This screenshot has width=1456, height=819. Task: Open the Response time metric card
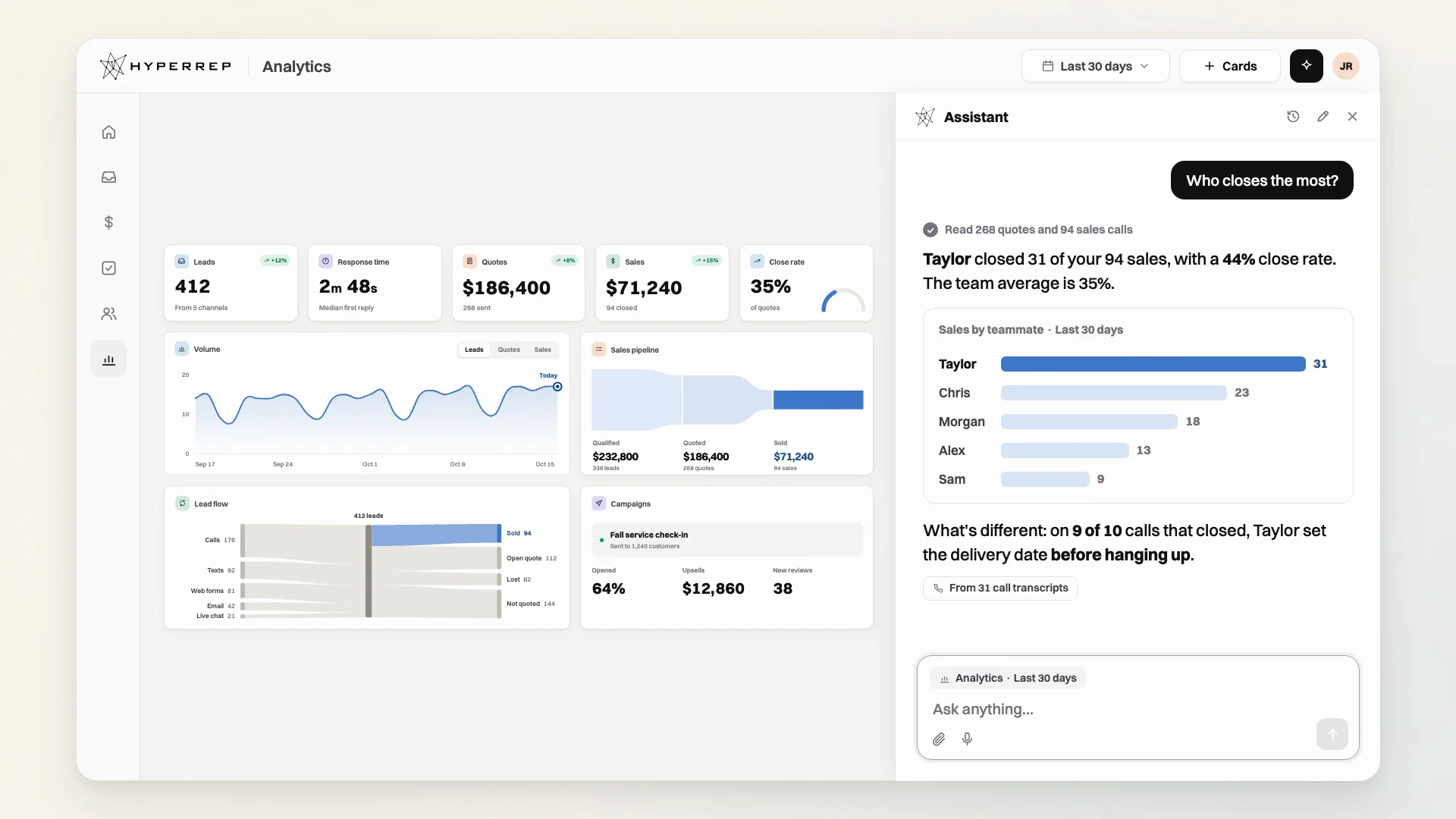coord(375,283)
